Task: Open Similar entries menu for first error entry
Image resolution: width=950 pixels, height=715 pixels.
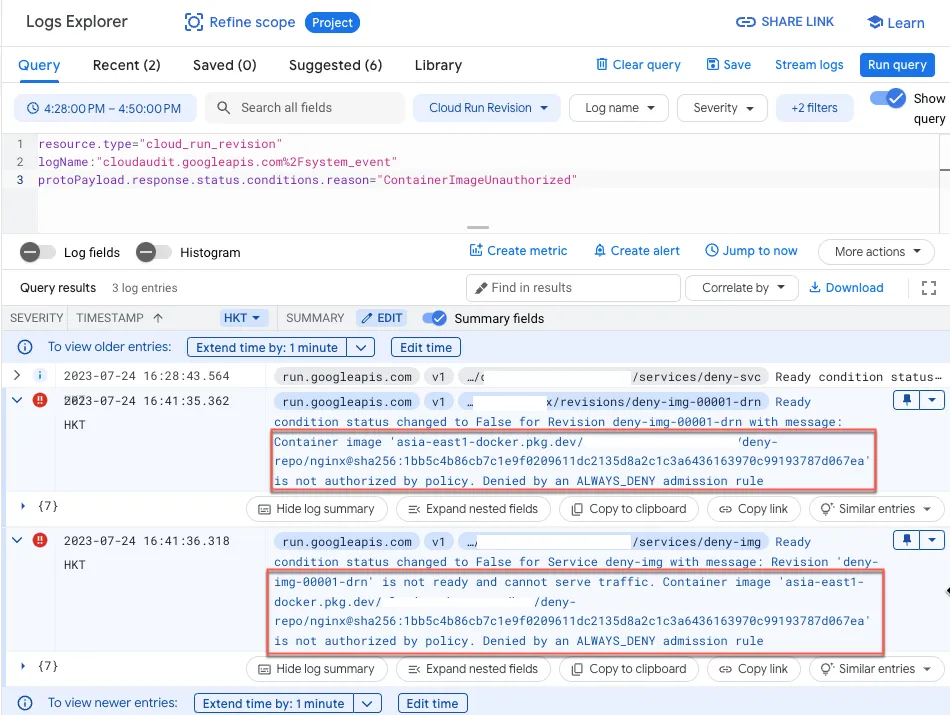Action: point(876,509)
